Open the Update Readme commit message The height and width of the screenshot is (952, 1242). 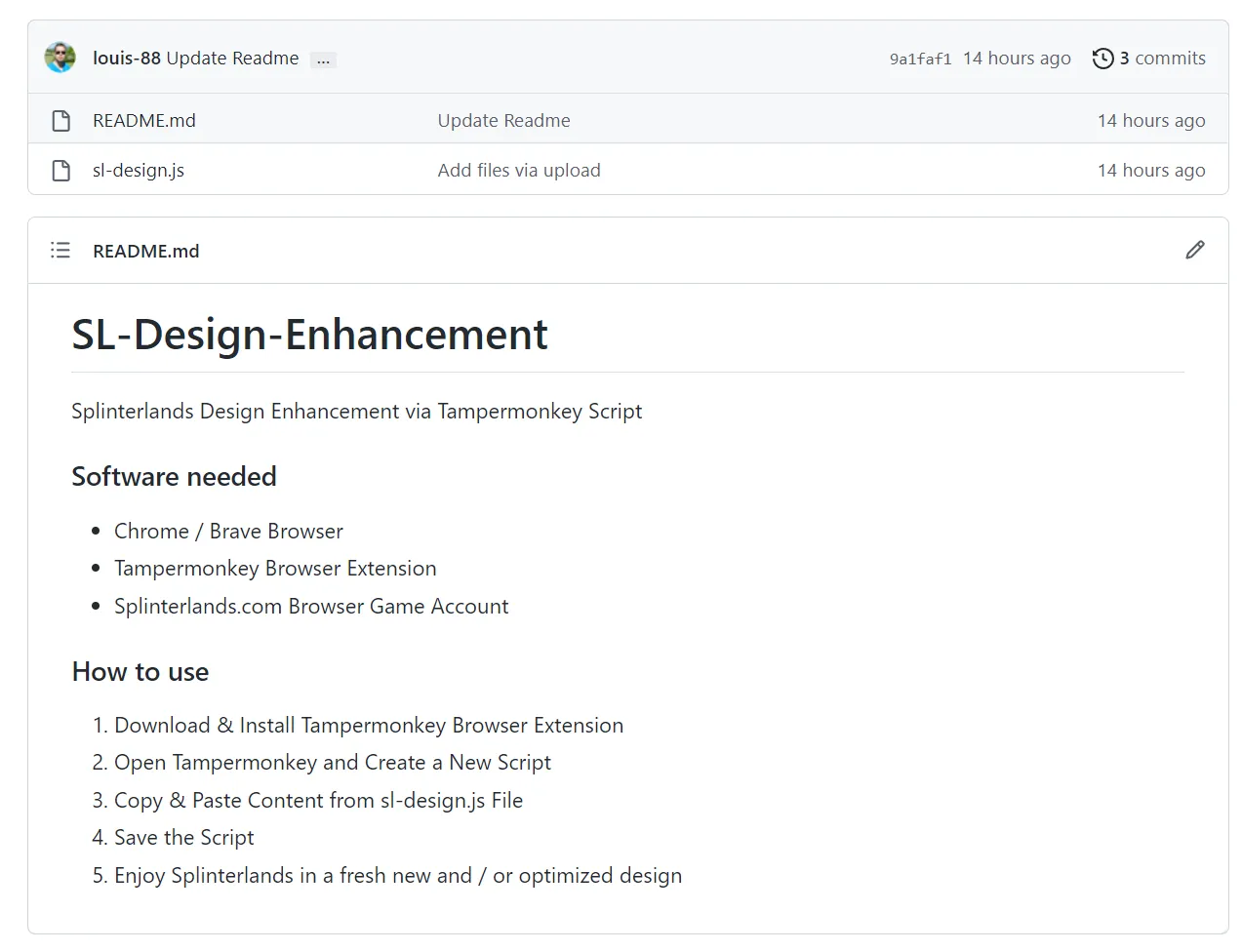click(232, 59)
